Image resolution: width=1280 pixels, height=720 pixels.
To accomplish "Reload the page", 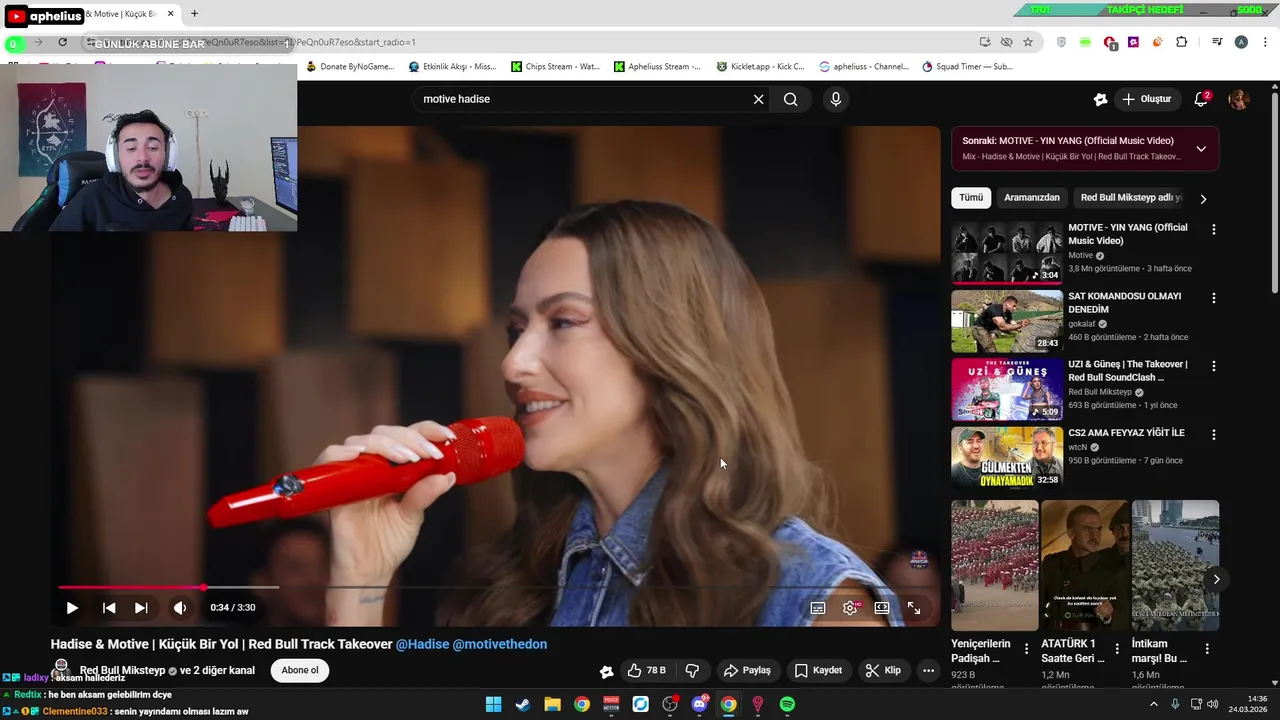I will [x=62, y=42].
